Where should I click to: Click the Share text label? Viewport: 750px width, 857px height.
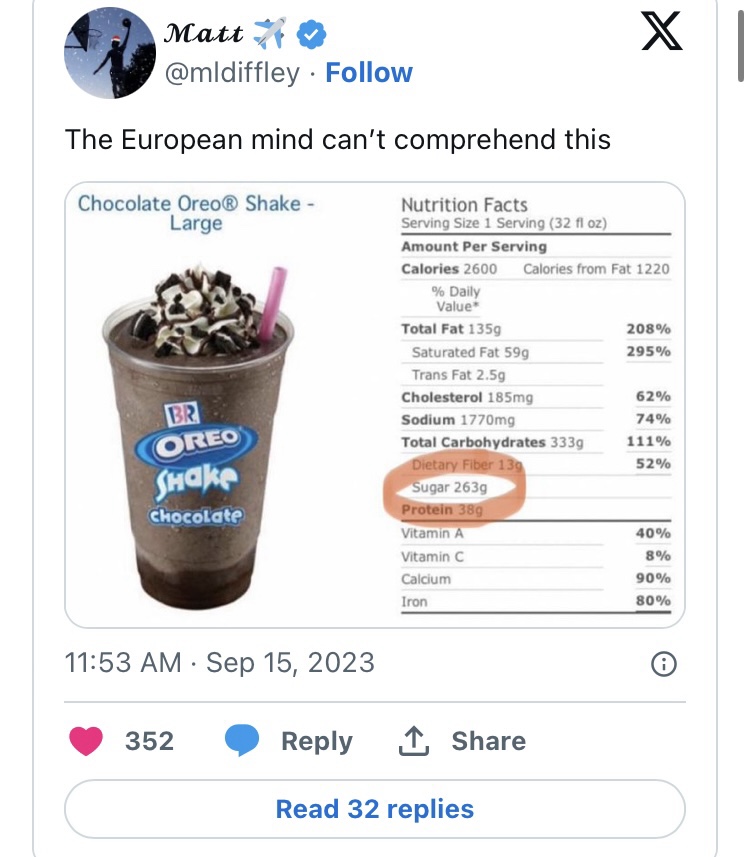click(488, 741)
